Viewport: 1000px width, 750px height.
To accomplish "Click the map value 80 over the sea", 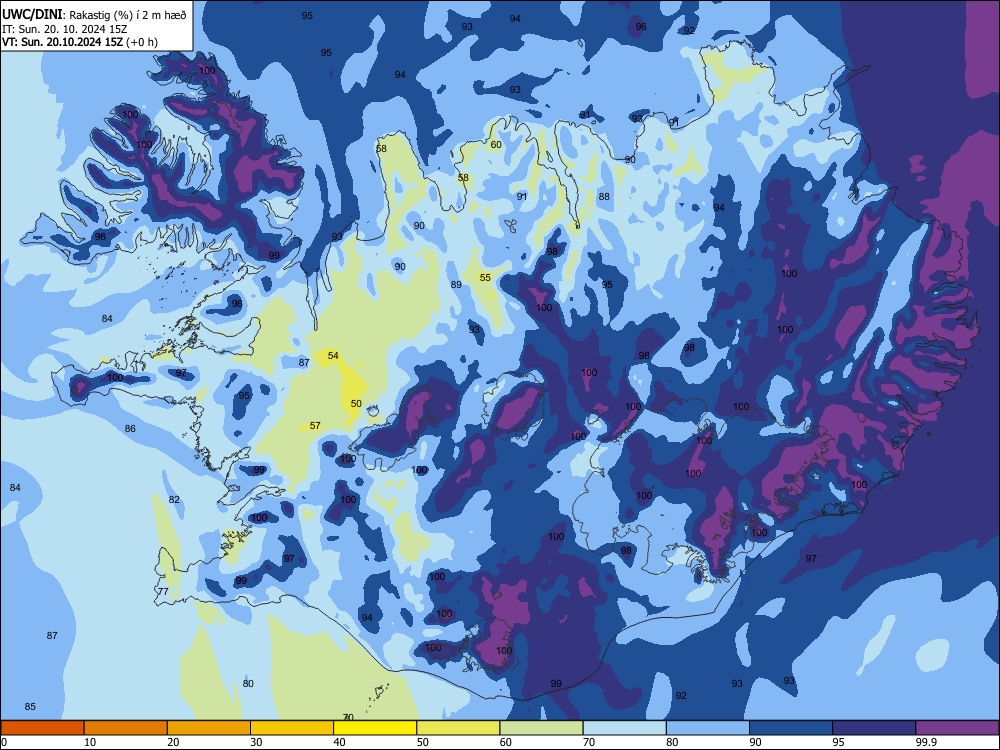I will click(248, 684).
